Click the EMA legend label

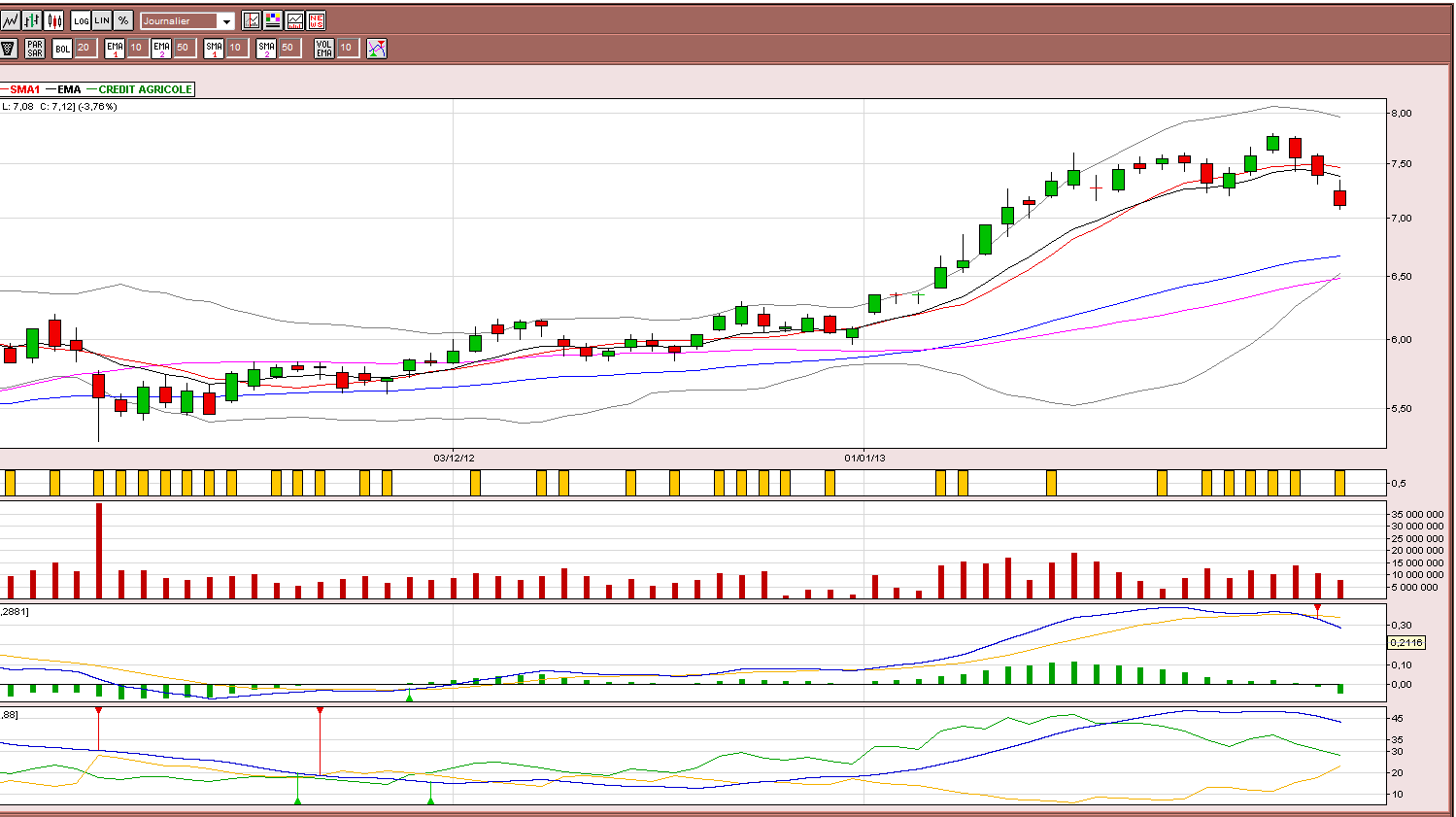point(69,89)
